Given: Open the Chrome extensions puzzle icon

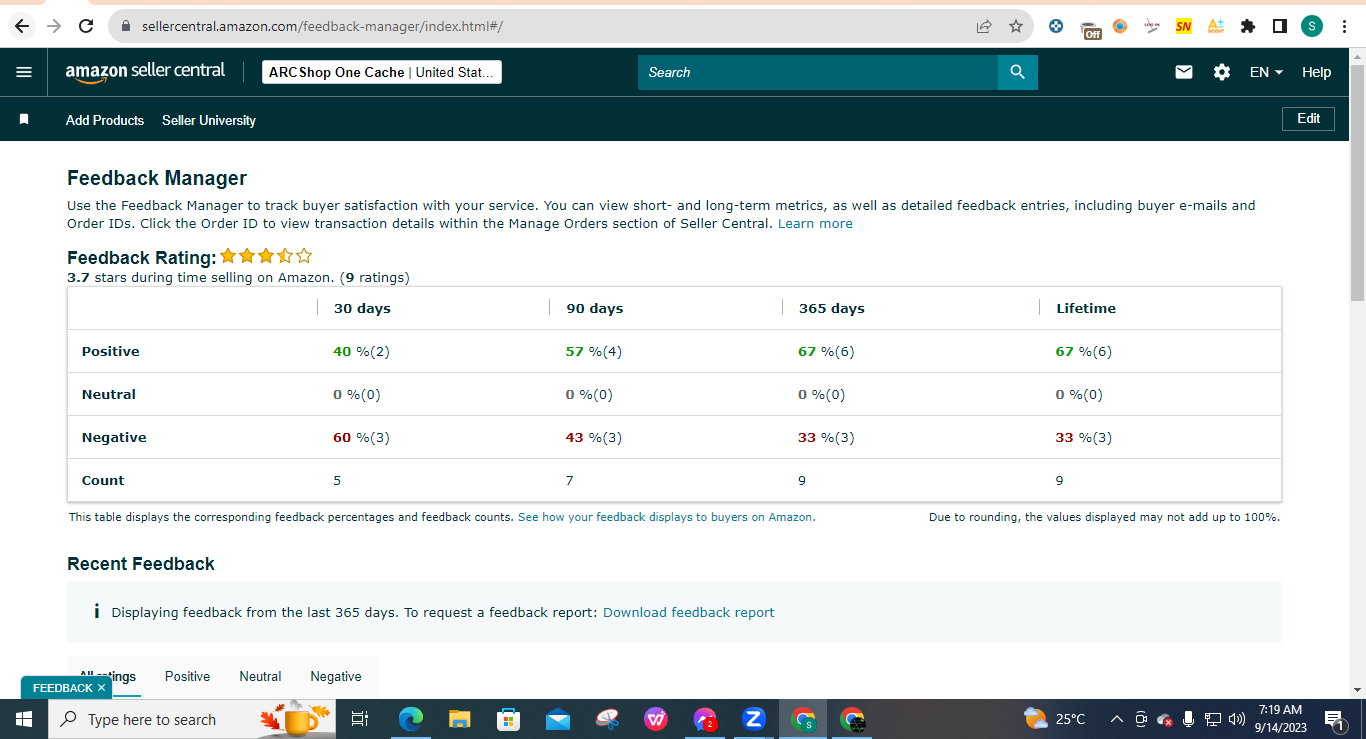Looking at the screenshot, I should point(1247,26).
